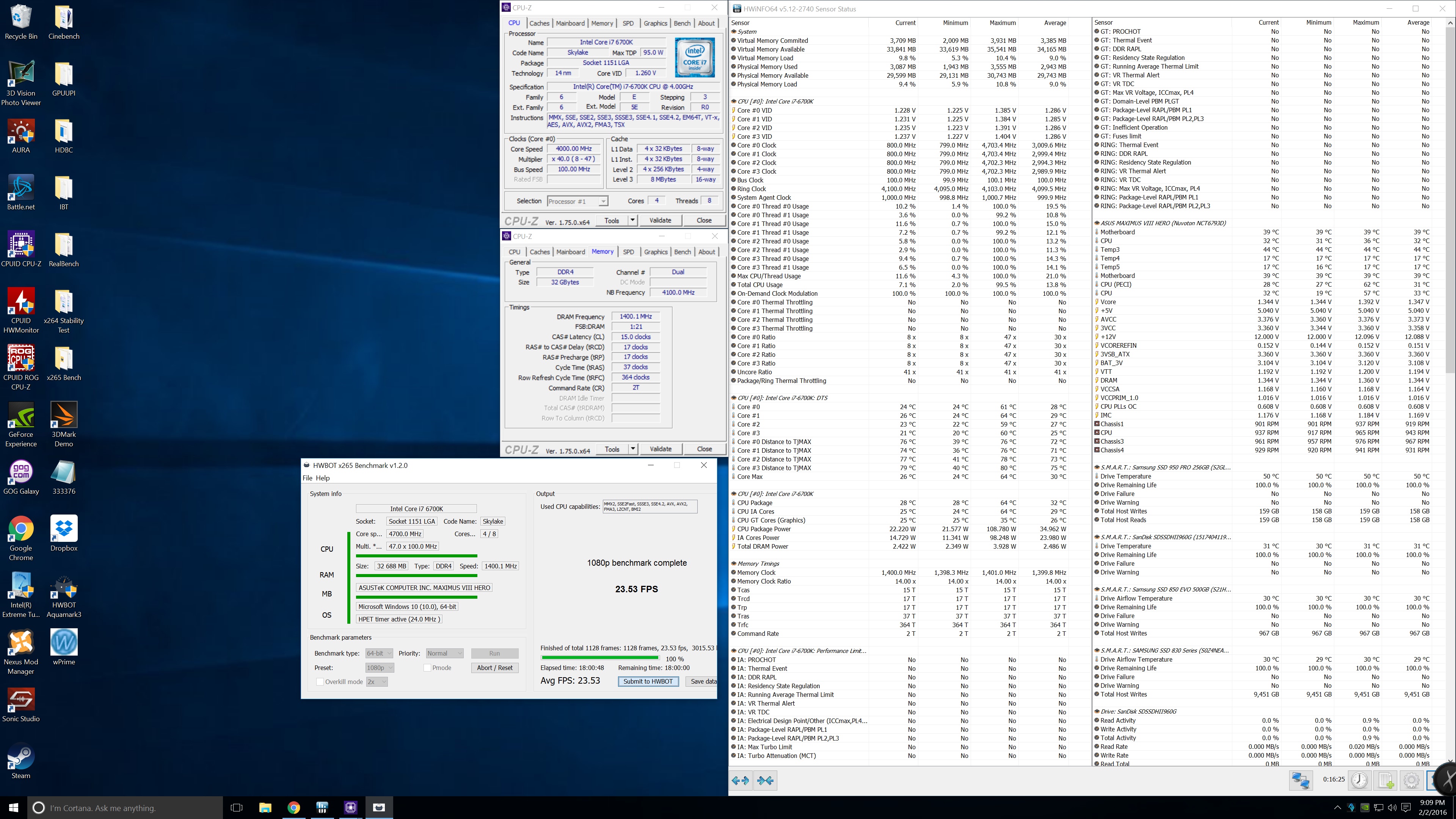1456x819 pixels.
Task: Open Dropbox desktop shortcut
Action: point(64,533)
